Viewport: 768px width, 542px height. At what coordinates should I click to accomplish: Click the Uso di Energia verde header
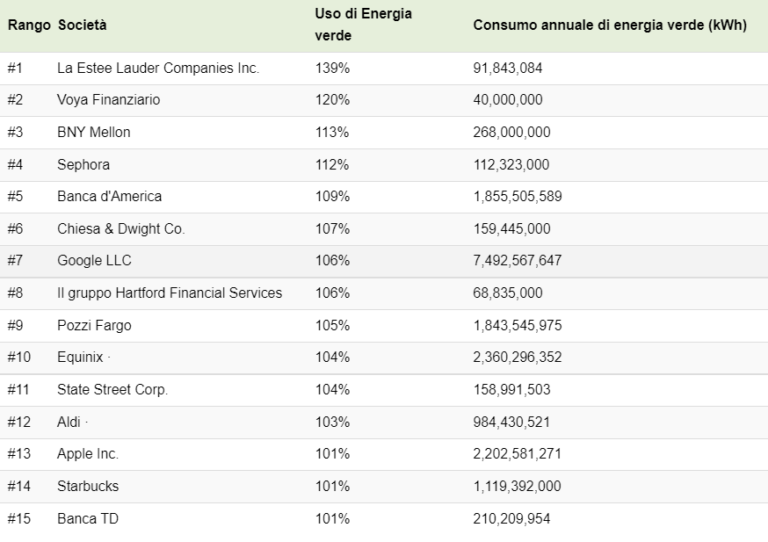(x=363, y=24)
